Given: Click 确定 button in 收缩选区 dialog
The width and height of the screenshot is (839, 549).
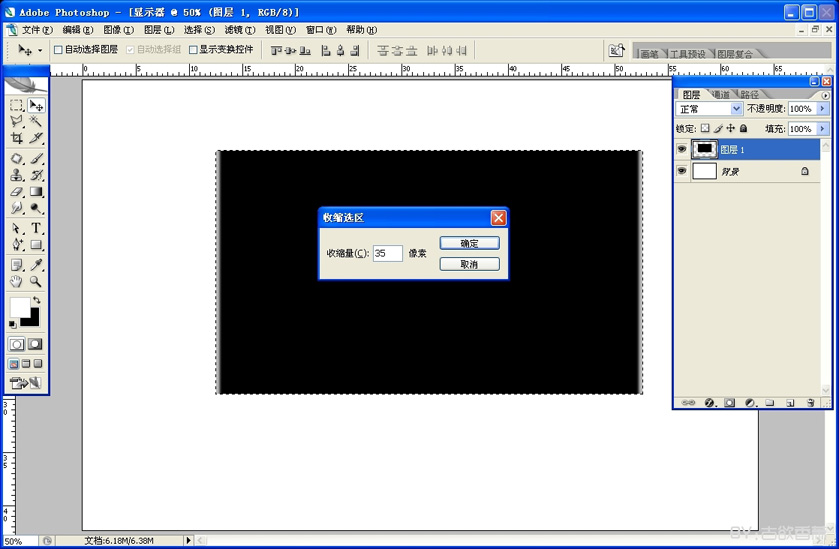Looking at the screenshot, I should pos(470,243).
